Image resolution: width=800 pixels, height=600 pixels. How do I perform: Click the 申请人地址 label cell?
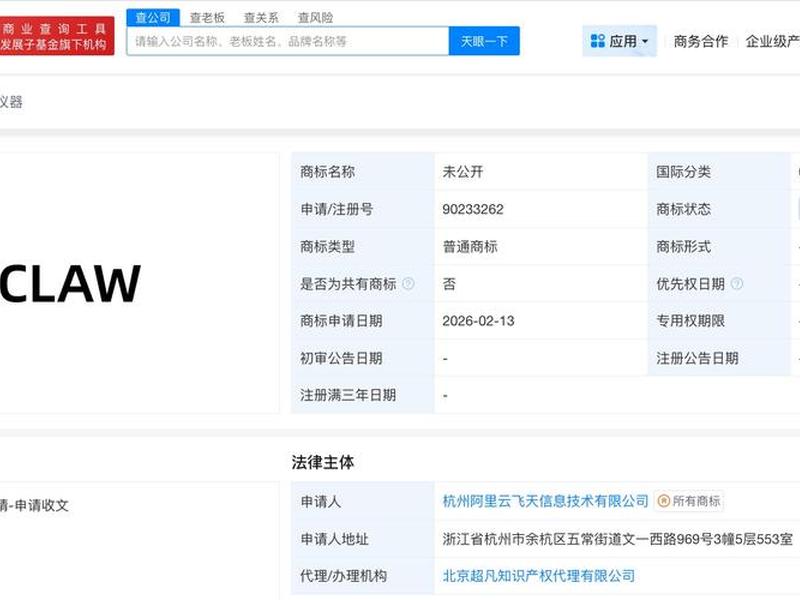click(363, 539)
